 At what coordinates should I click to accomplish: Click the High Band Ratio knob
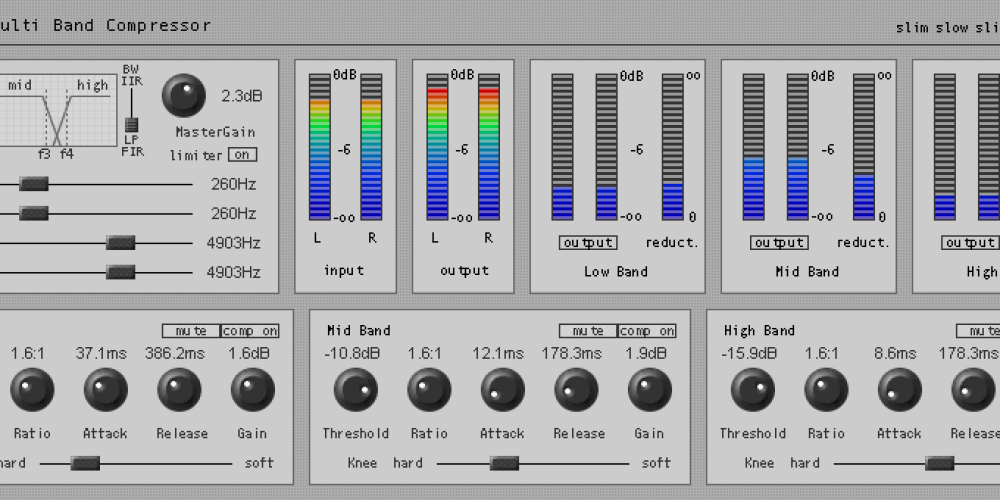pos(826,390)
